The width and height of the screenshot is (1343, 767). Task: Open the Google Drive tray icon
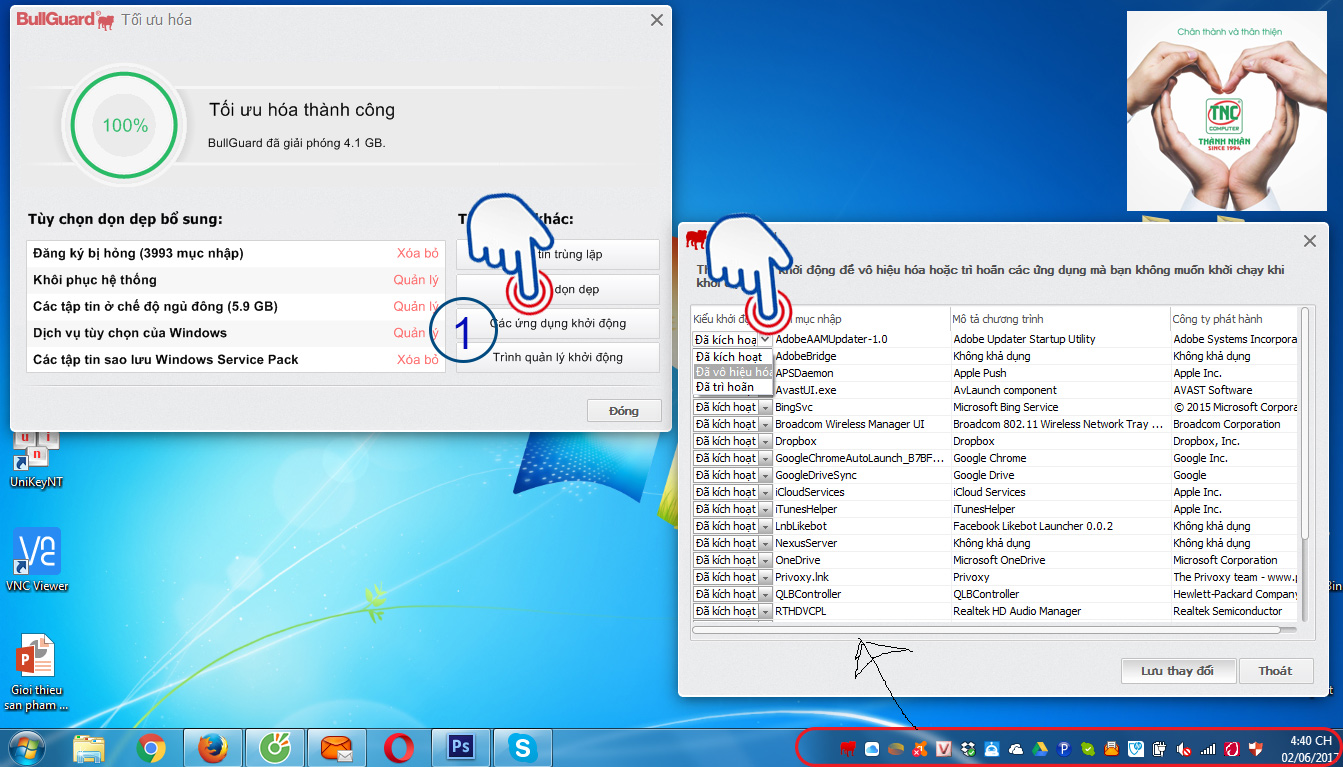[1040, 749]
